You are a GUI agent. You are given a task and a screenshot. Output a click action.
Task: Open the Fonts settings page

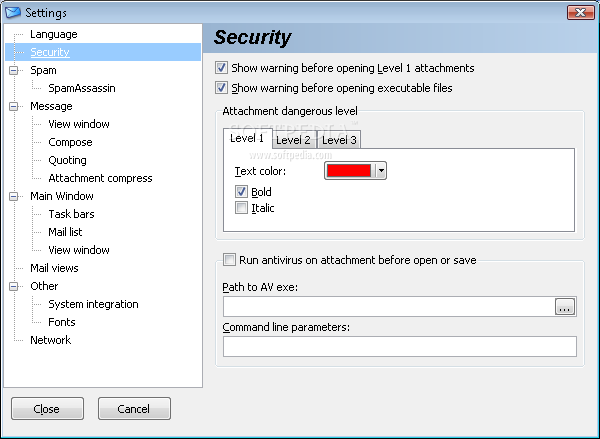coord(62,322)
